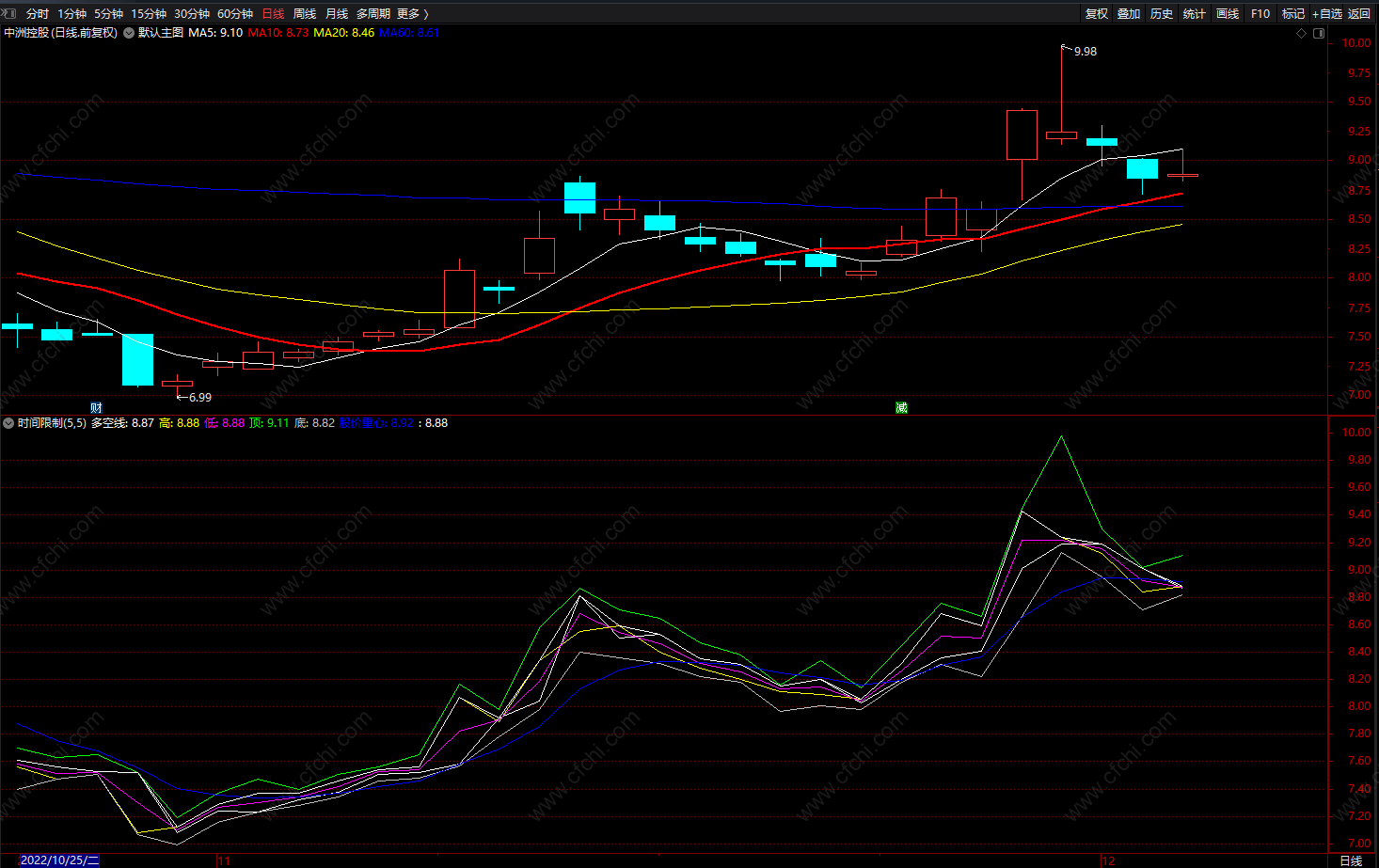Click the 12 month marker on time axis
Viewport: 1379px width, 868px height.
tap(1108, 860)
